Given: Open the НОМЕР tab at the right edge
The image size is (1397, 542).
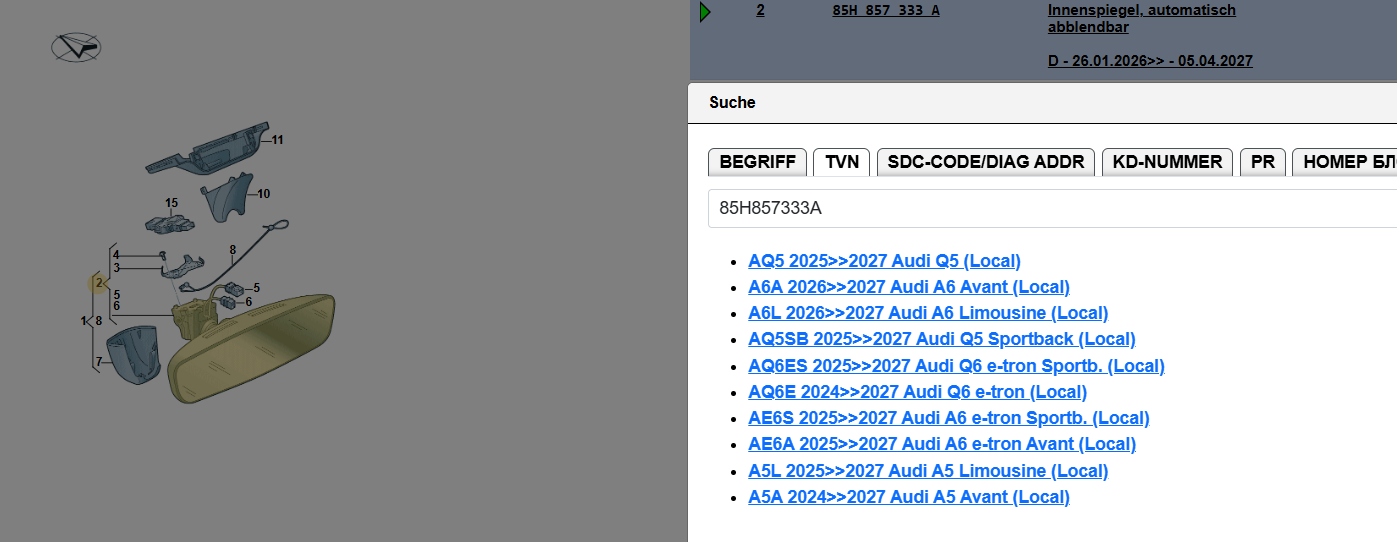Looking at the screenshot, I should [x=1344, y=162].
